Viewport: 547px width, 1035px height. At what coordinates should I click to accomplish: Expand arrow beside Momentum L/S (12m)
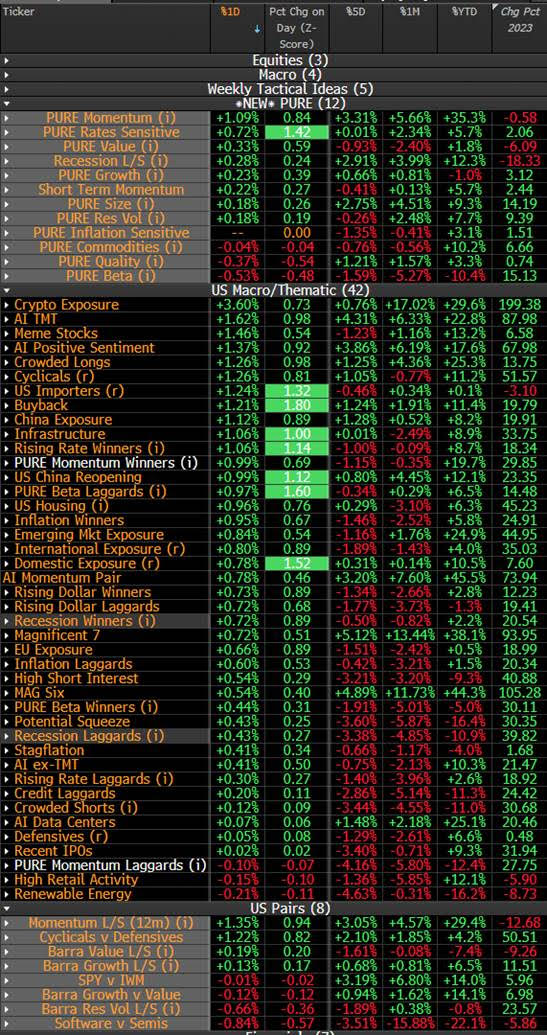pyautogui.click(x=6, y=923)
